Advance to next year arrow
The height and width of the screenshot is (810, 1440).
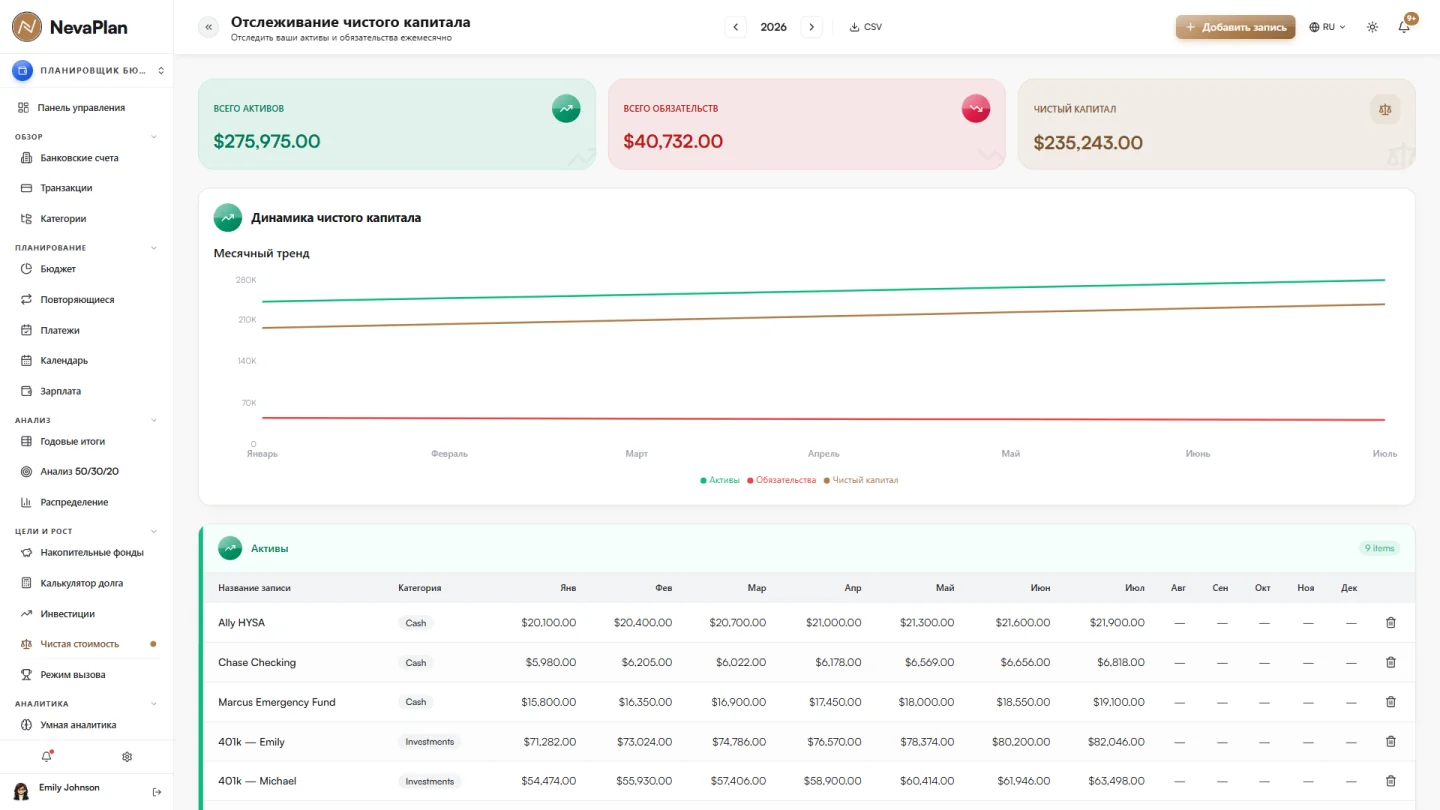click(812, 27)
